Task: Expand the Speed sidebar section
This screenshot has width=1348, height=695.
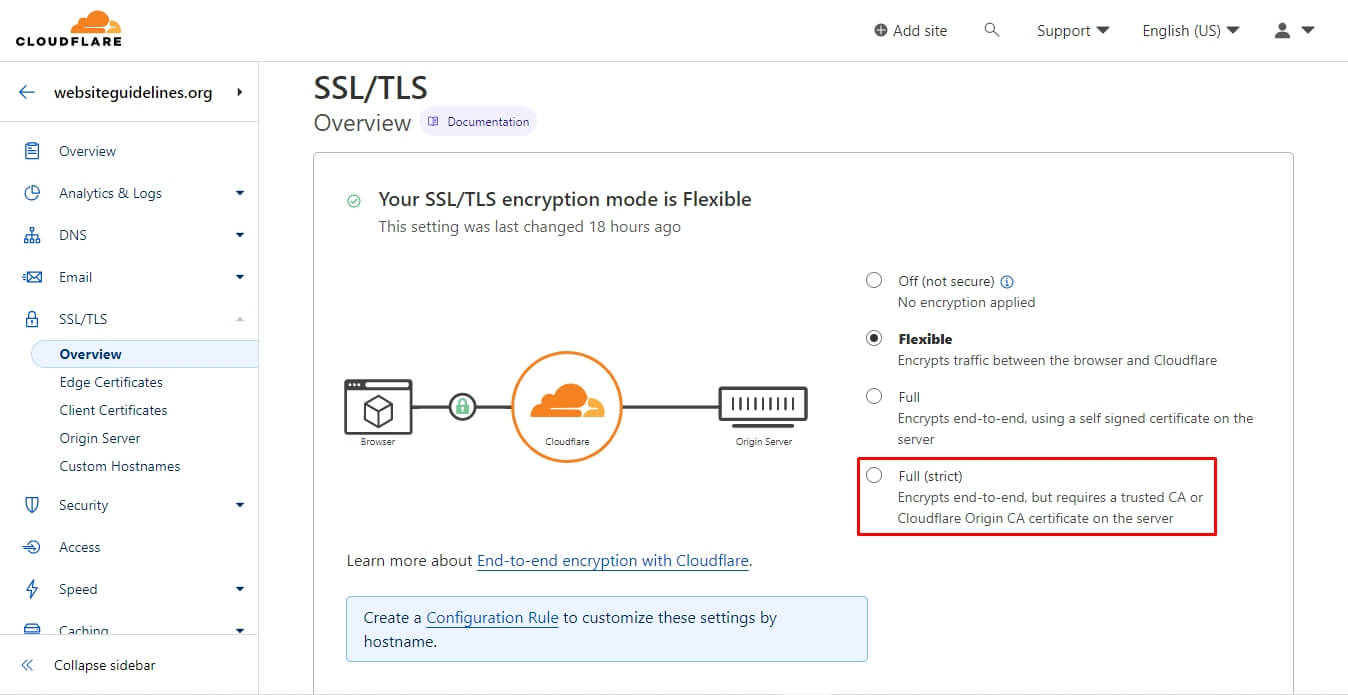Action: (x=239, y=589)
